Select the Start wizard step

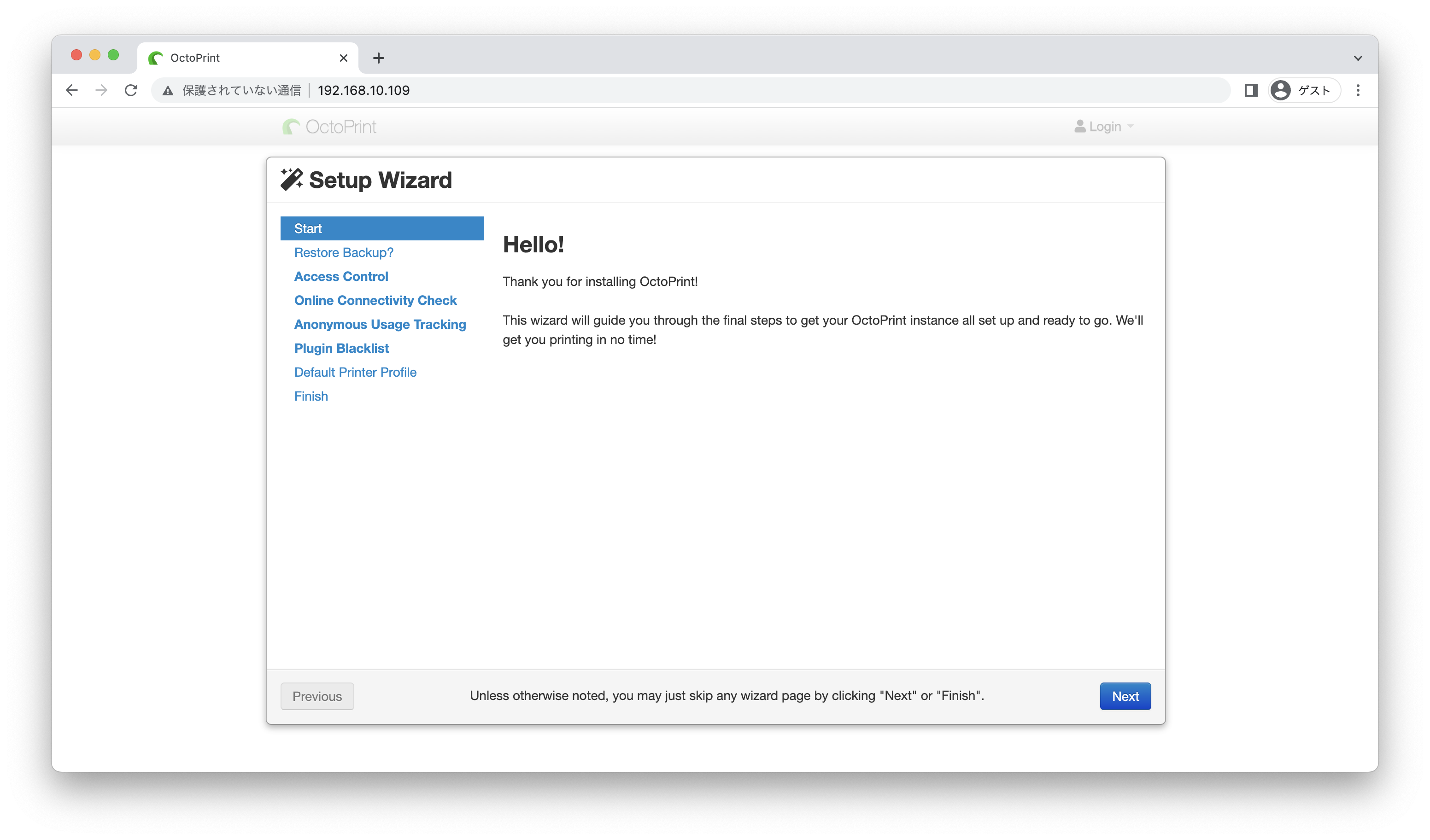pos(382,228)
